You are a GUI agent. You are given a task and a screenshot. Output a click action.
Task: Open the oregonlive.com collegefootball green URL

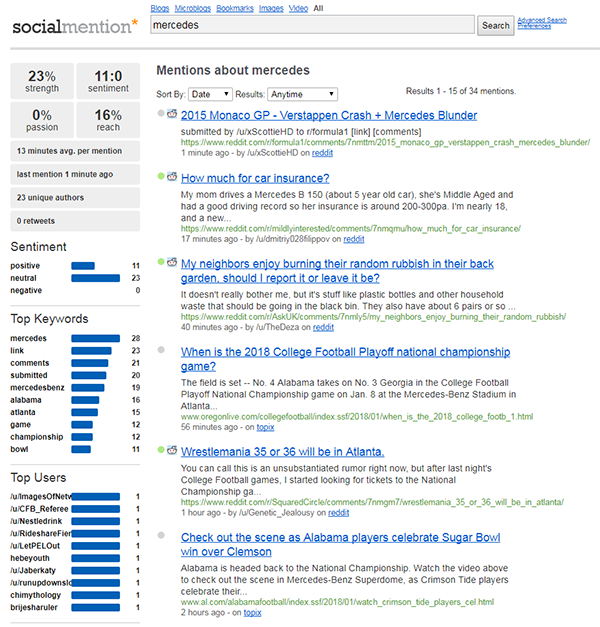click(x=357, y=417)
